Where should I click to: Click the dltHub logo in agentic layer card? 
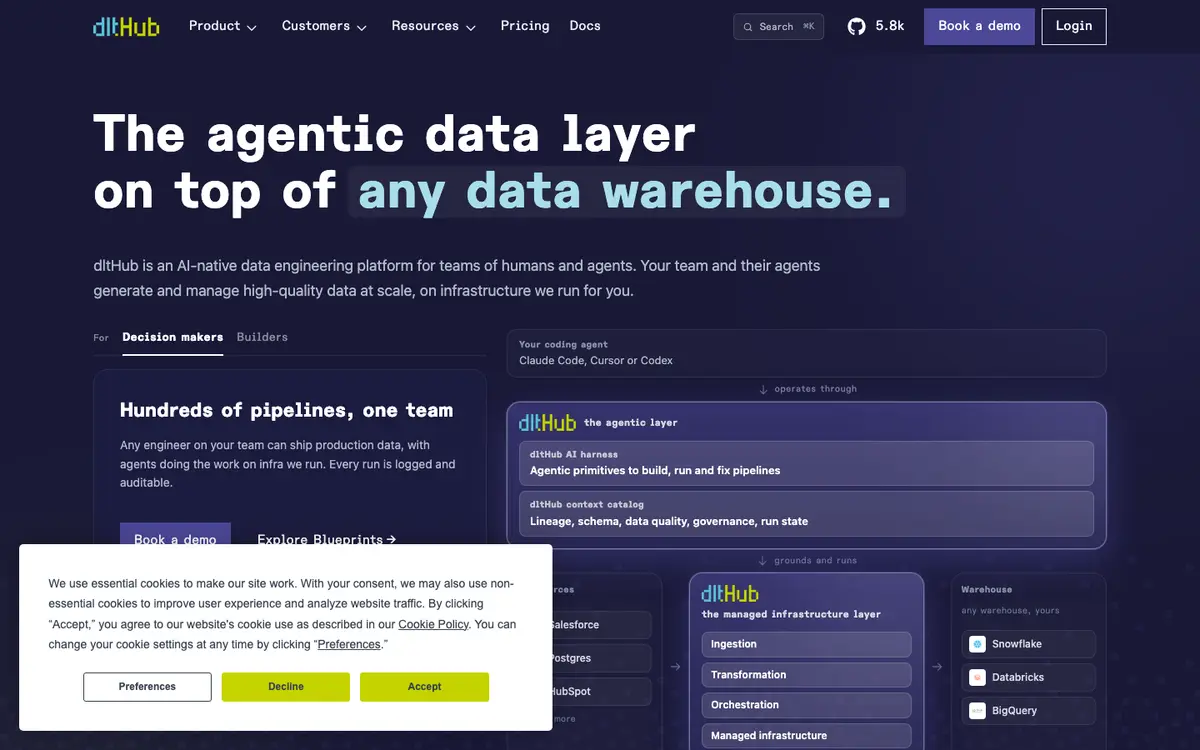547,423
